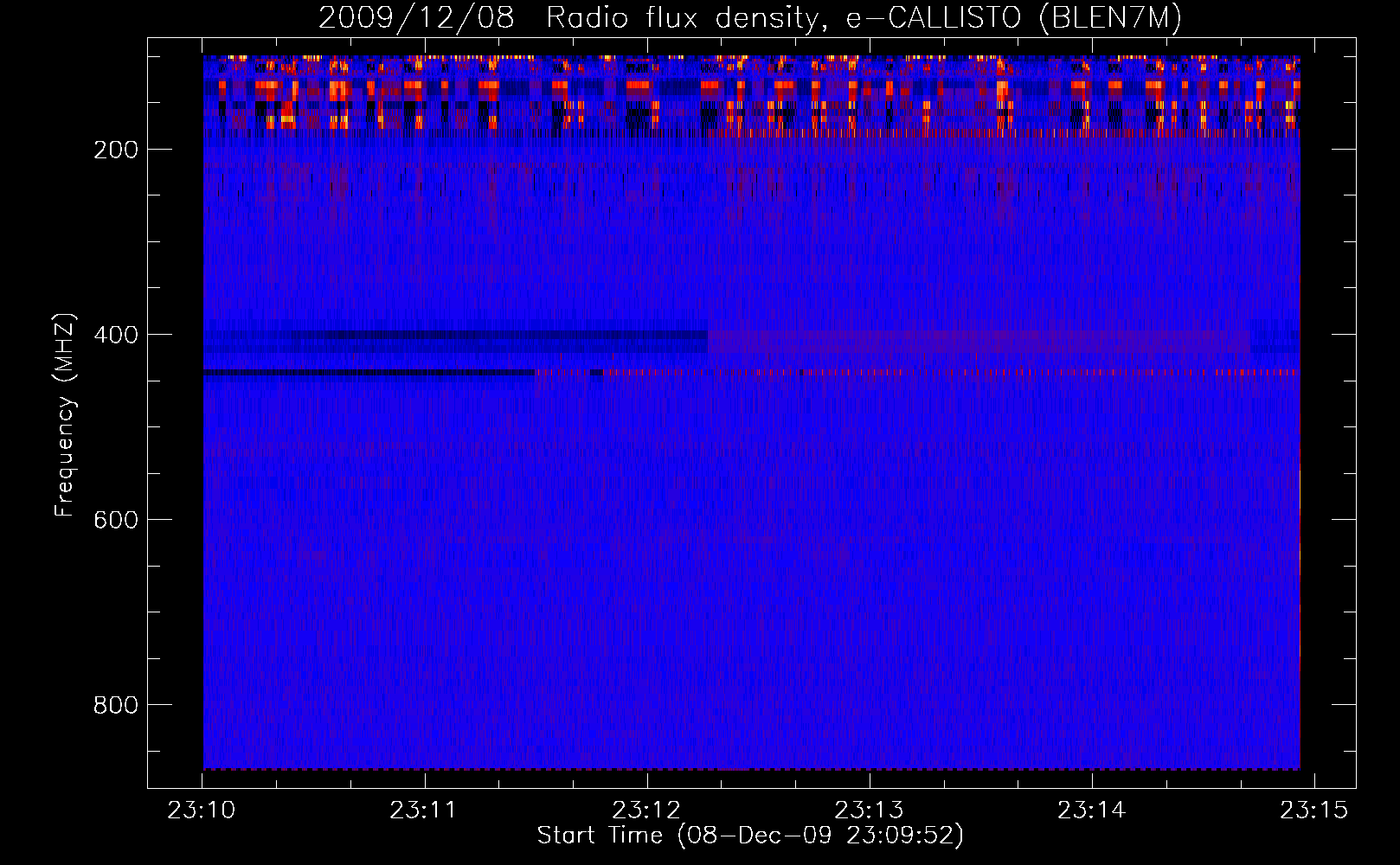Click the "Start Time (08-Dec-09 23:09:52)" axis label

tap(750, 836)
